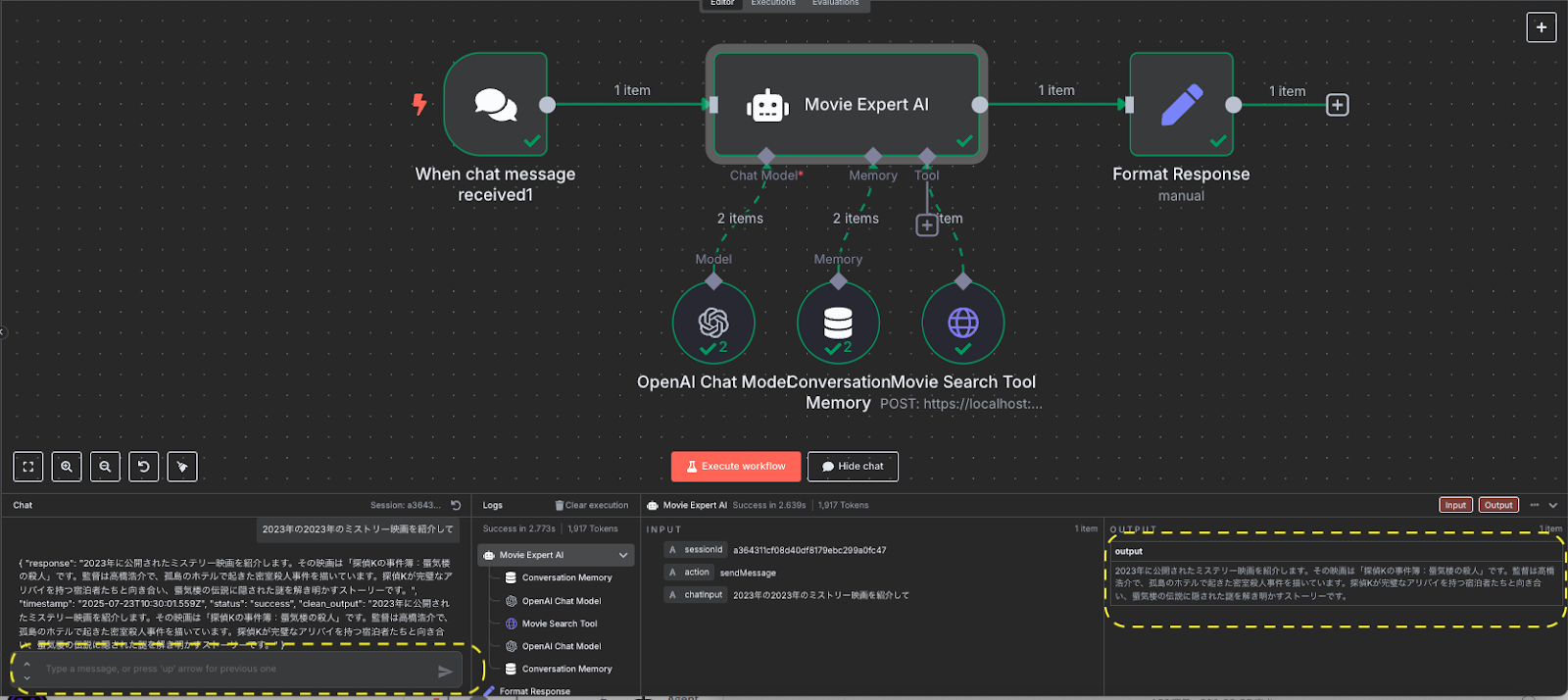Click the 'Success in 2.773s' log status text
Viewport: 1568px width, 700px height.
pyautogui.click(x=519, y=529)
